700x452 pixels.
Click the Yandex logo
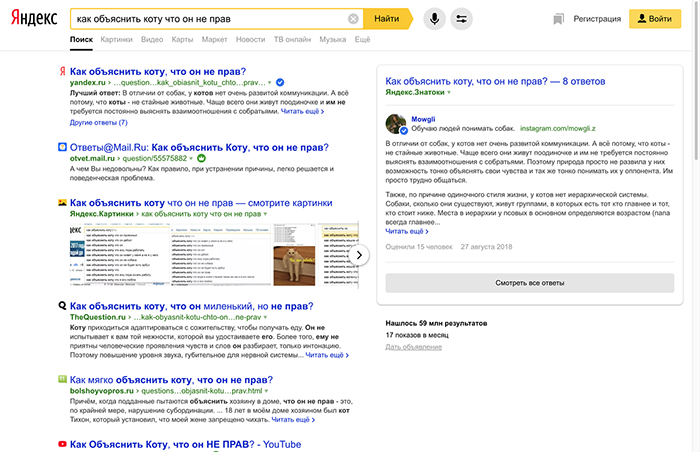33,18
